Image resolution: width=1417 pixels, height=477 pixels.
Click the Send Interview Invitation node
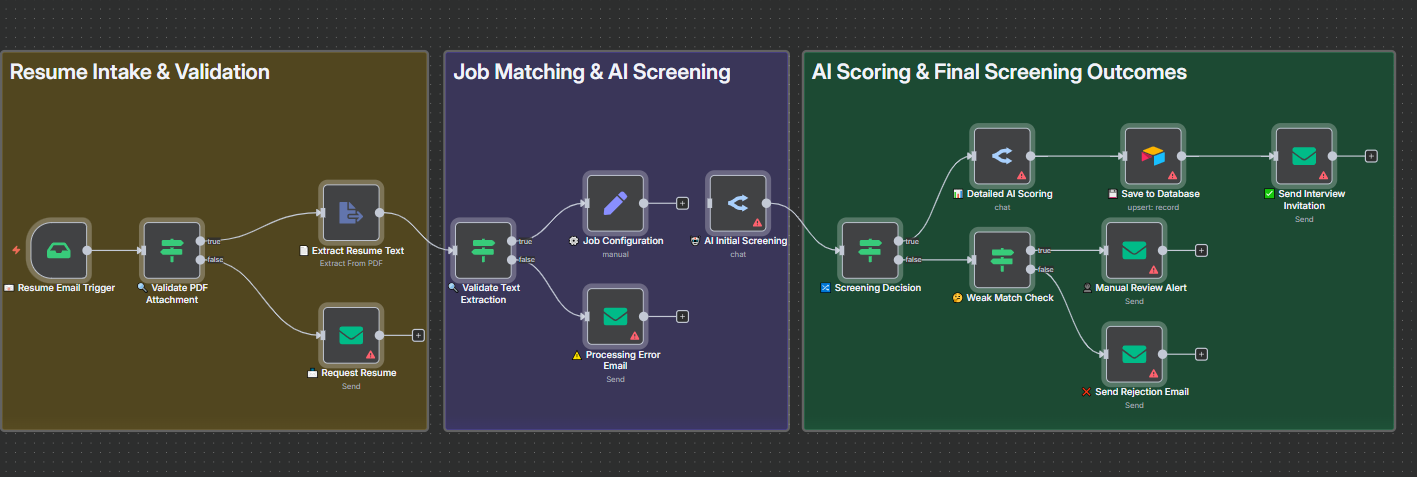click(x=1303, y=156)
